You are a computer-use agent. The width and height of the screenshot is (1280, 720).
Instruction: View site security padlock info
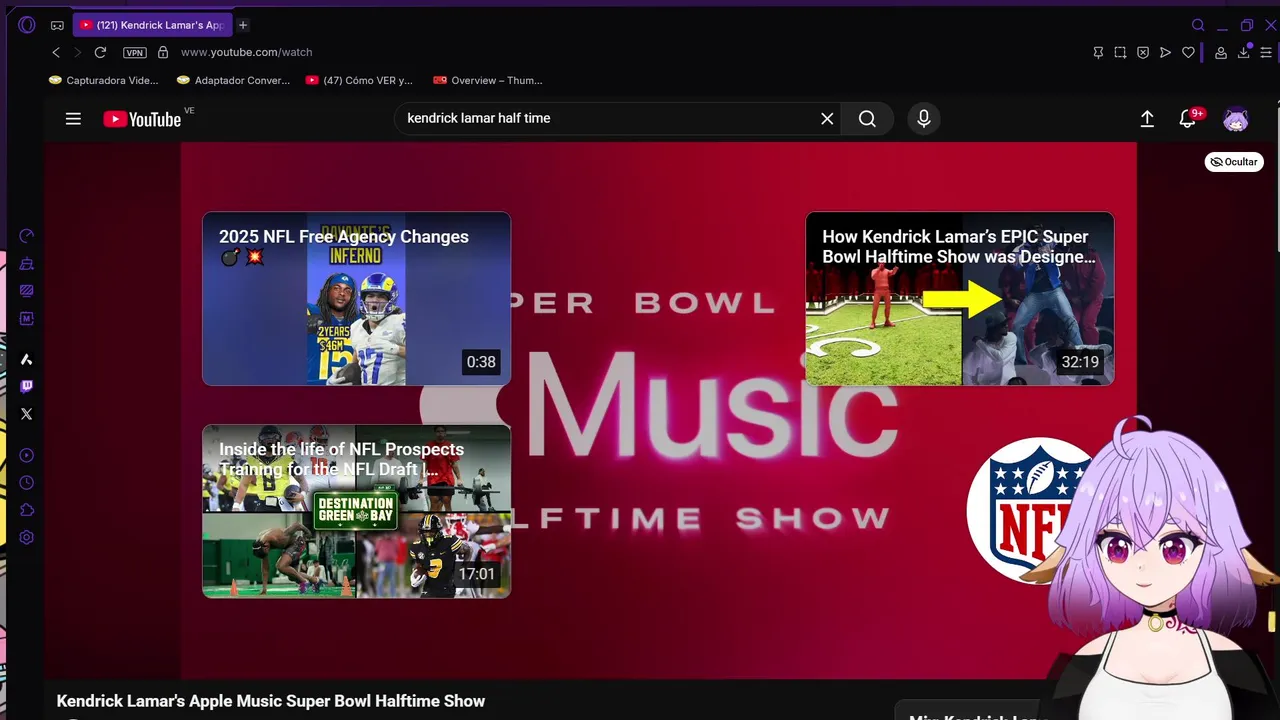[163, 52]
